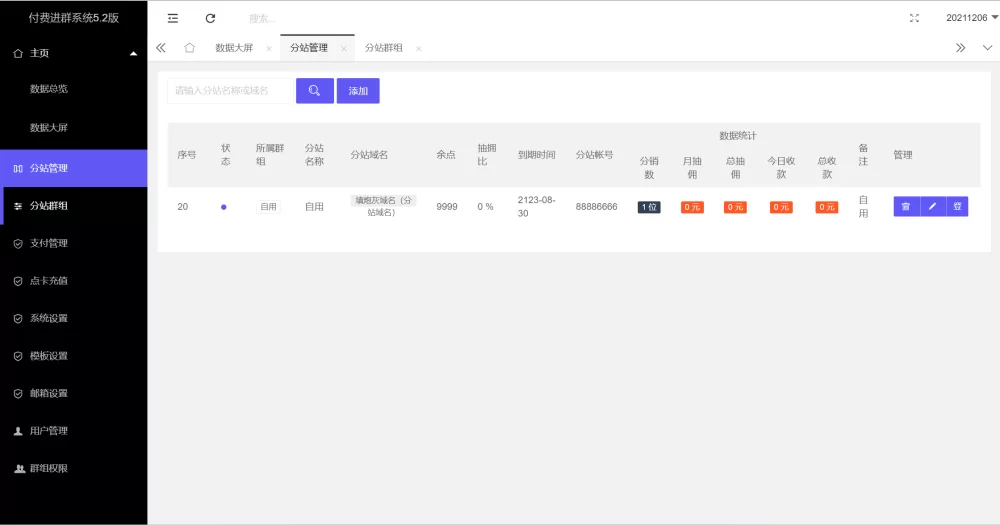Image resolution: width=1000 pixels, height=525 pixels.
Task: Switch to the 数据大屏 tab
Action: point(234,48)
